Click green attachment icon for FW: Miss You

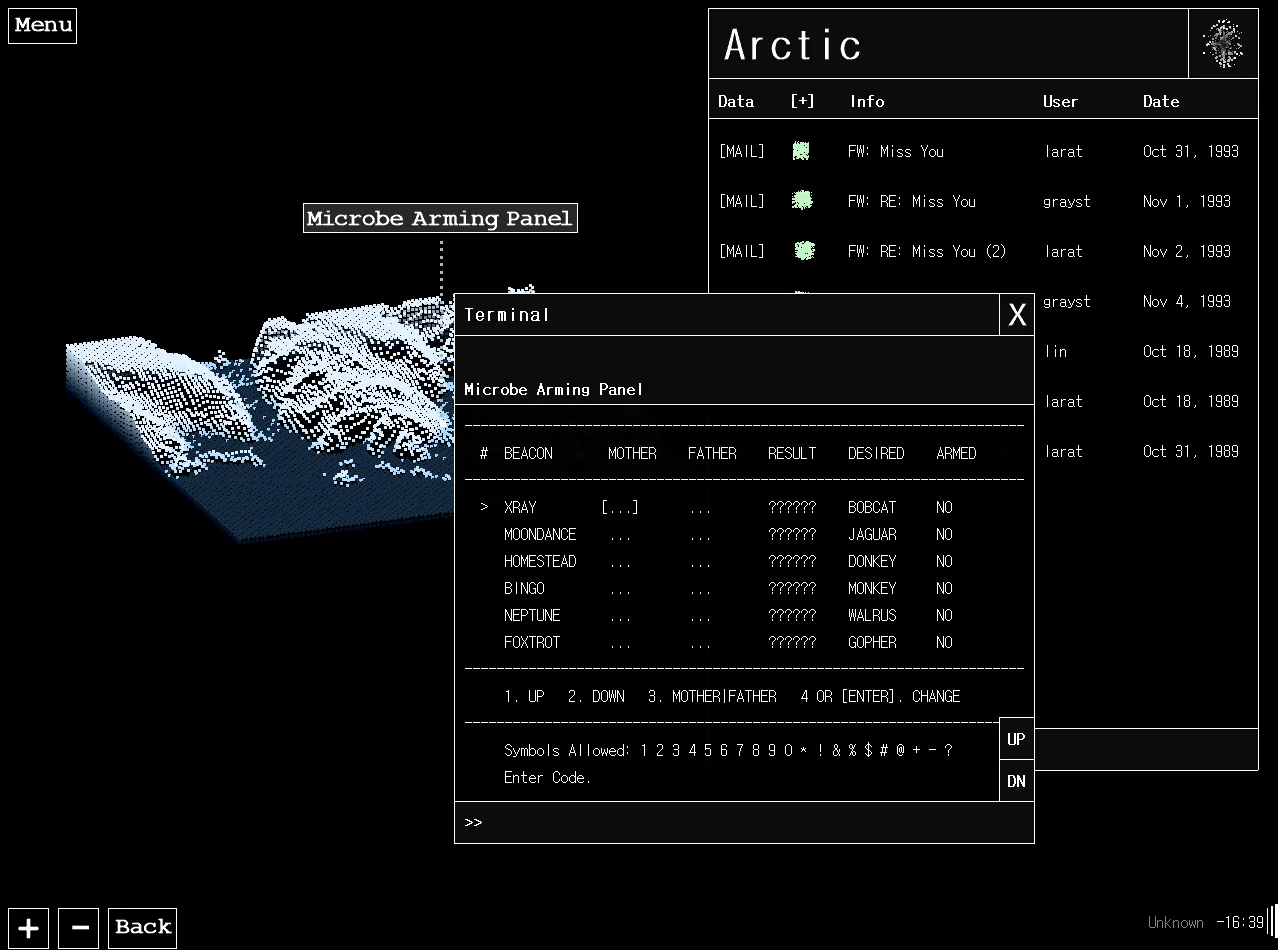(801, 151)
